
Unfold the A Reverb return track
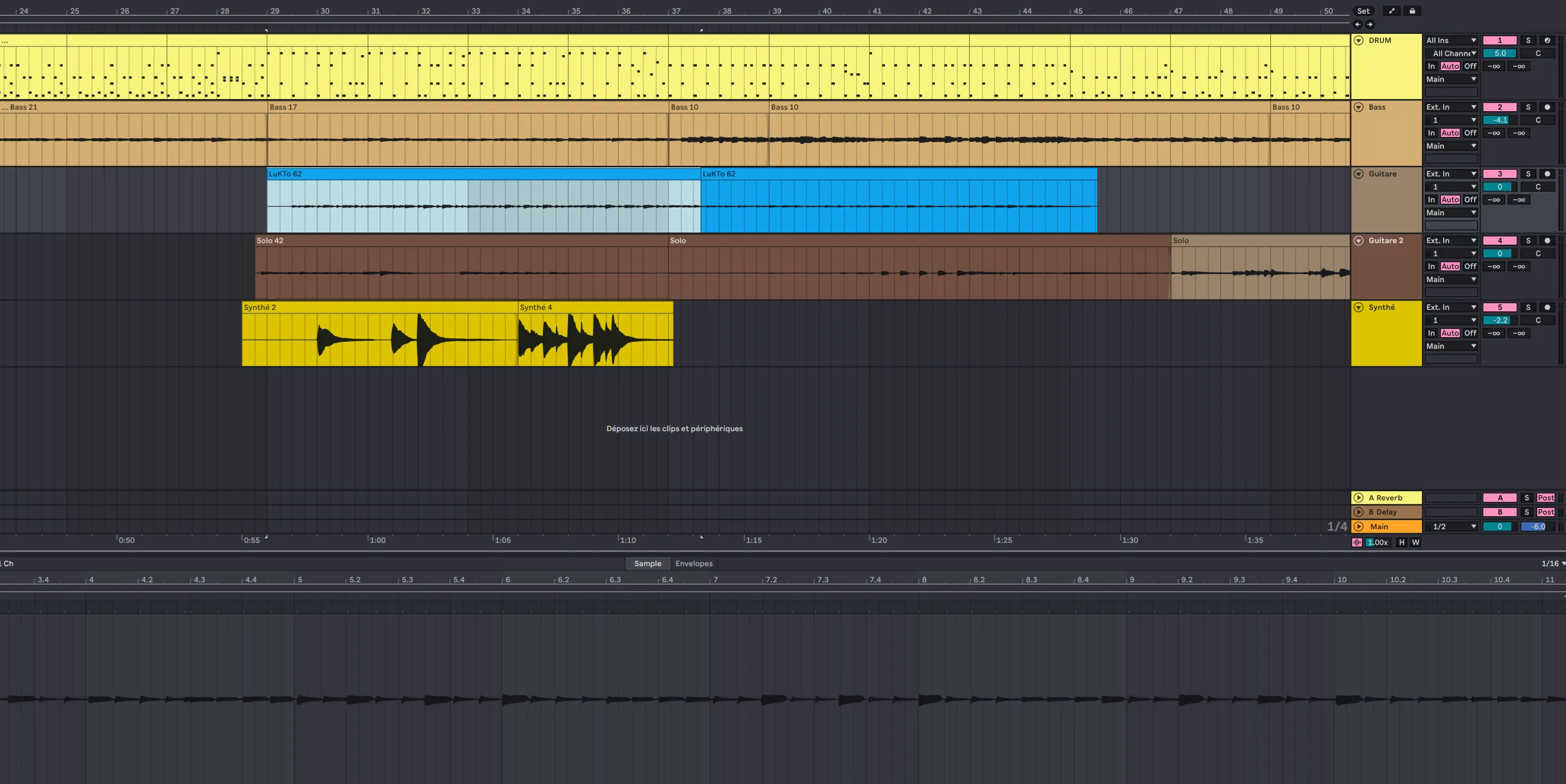tap(1359, 498)
